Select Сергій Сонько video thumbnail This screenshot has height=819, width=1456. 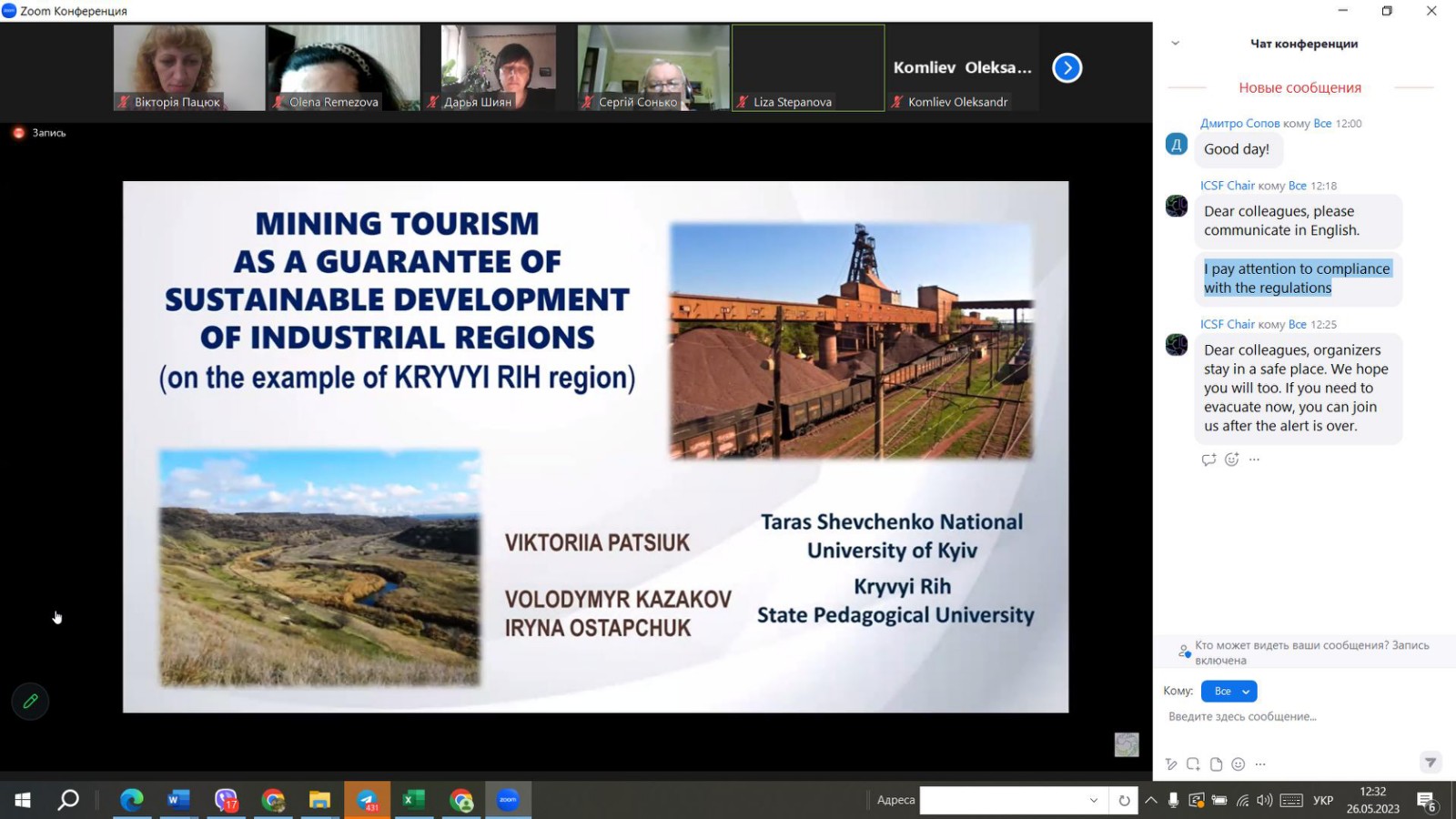(x=653, y=67)
